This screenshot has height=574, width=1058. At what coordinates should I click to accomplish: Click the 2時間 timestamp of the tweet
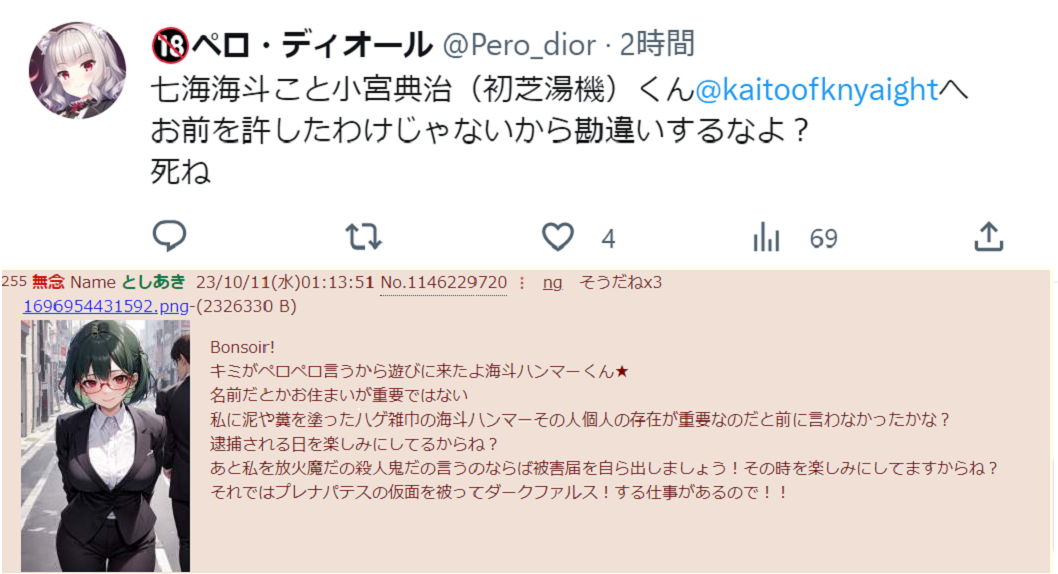pyautogui.click(x=657, y=45)
